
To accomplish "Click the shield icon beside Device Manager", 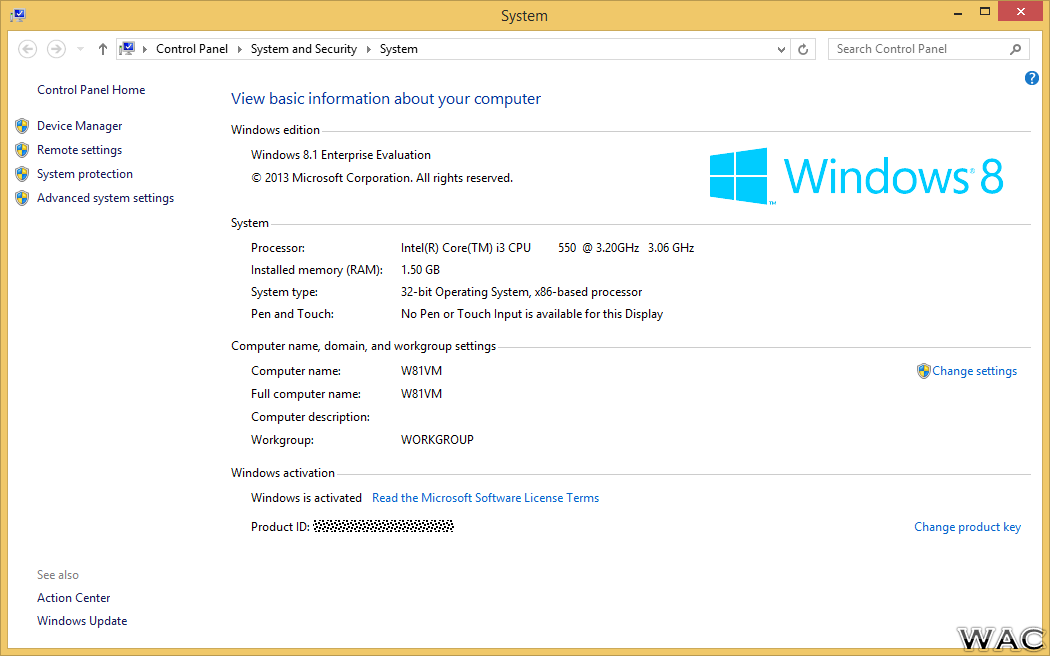I will (22, 126).
